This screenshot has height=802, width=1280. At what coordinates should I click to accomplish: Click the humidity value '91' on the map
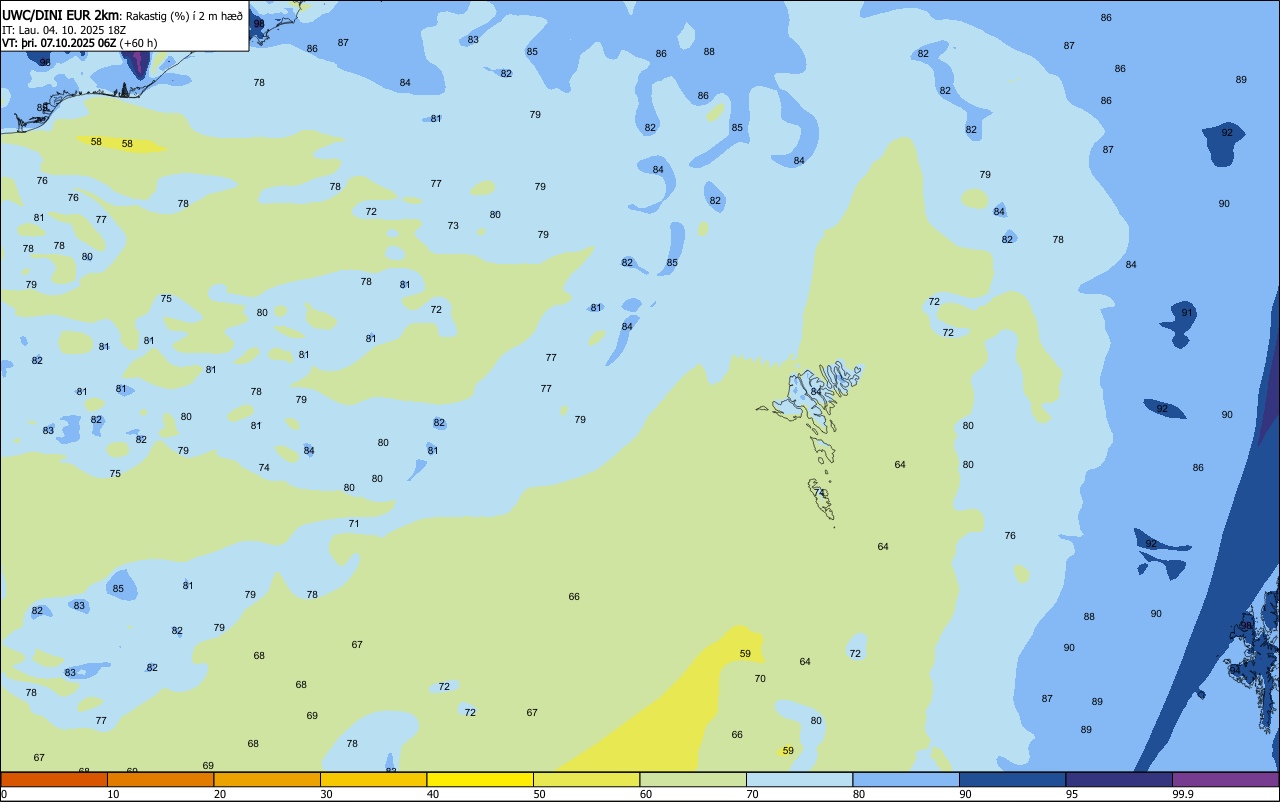click(1187, 313)
